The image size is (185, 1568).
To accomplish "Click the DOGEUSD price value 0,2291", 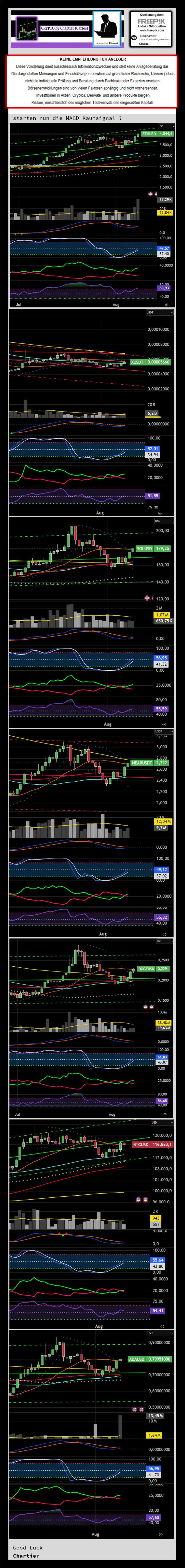I will (163, 969).
